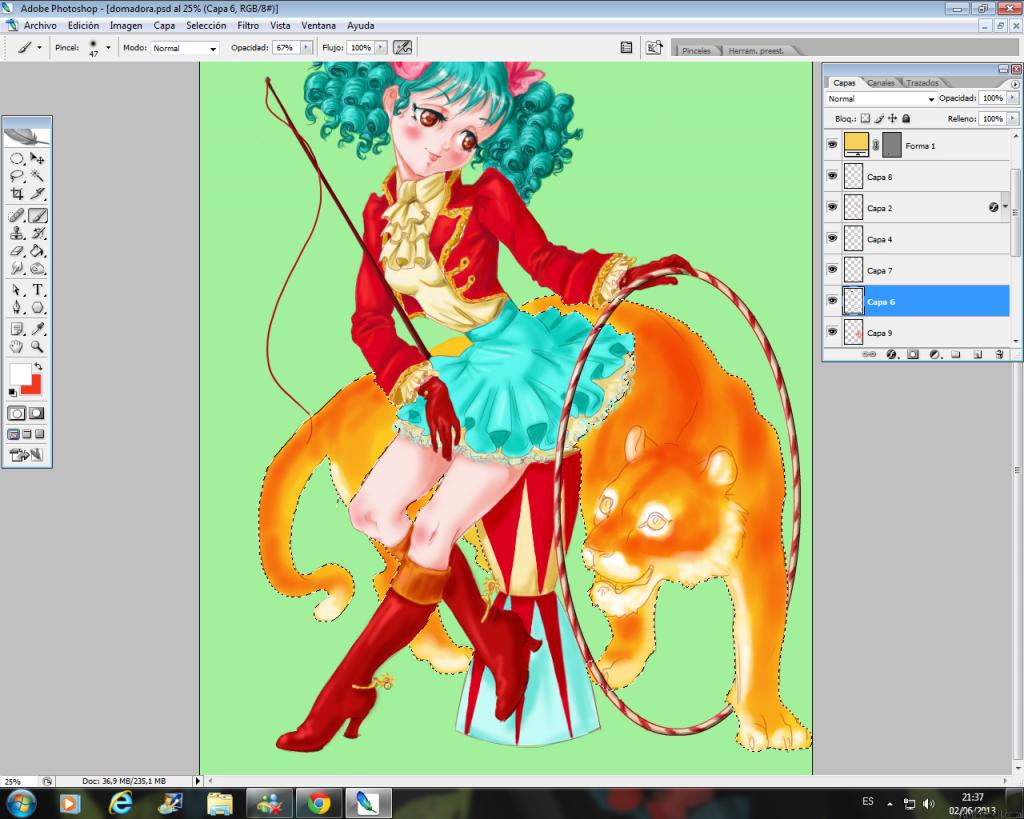This screenshot has height=819, width=1024.
Task: Select the Zoom tool
Action: [38, 347]
